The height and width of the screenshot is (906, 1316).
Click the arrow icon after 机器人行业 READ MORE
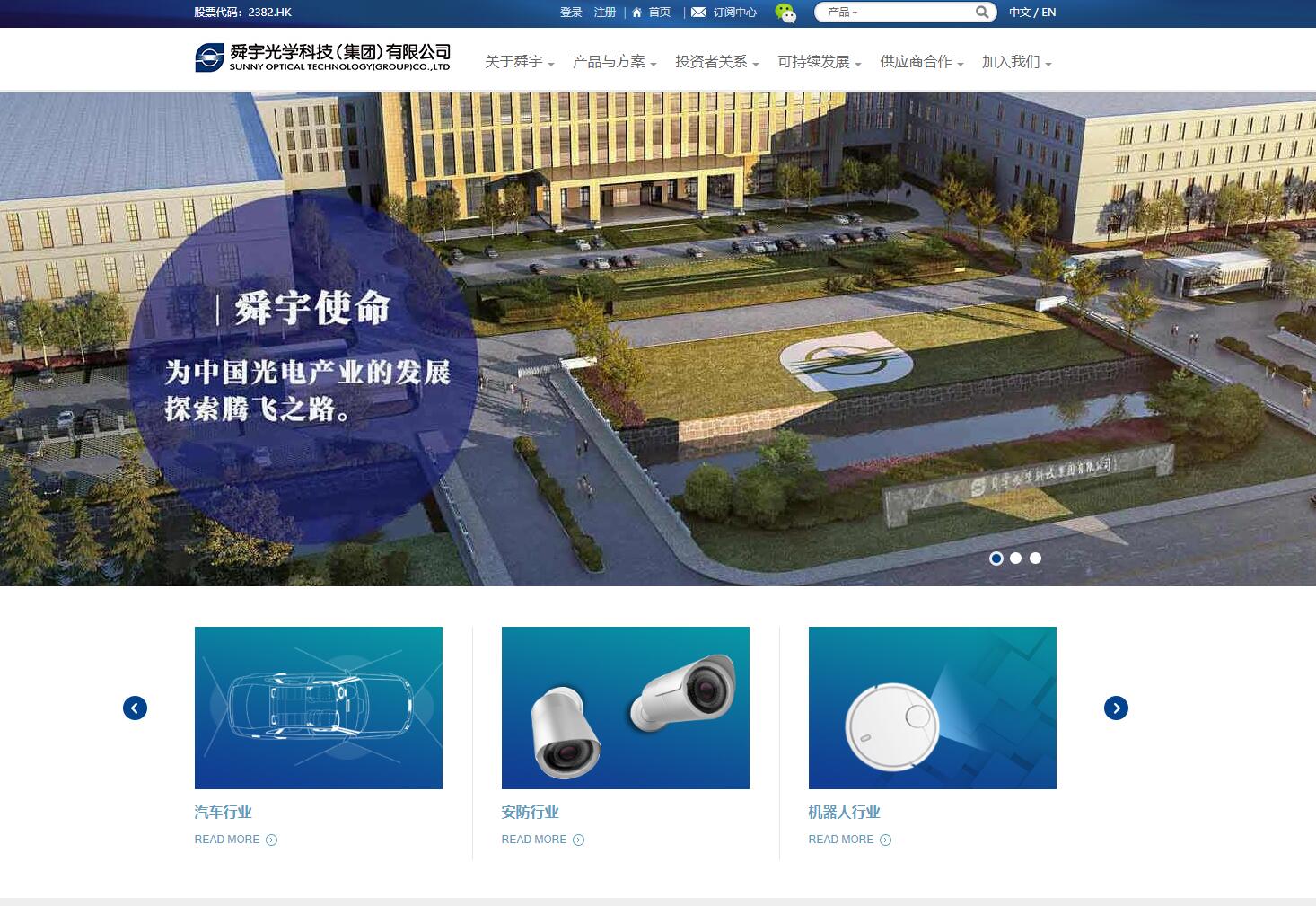coord(885,840)
